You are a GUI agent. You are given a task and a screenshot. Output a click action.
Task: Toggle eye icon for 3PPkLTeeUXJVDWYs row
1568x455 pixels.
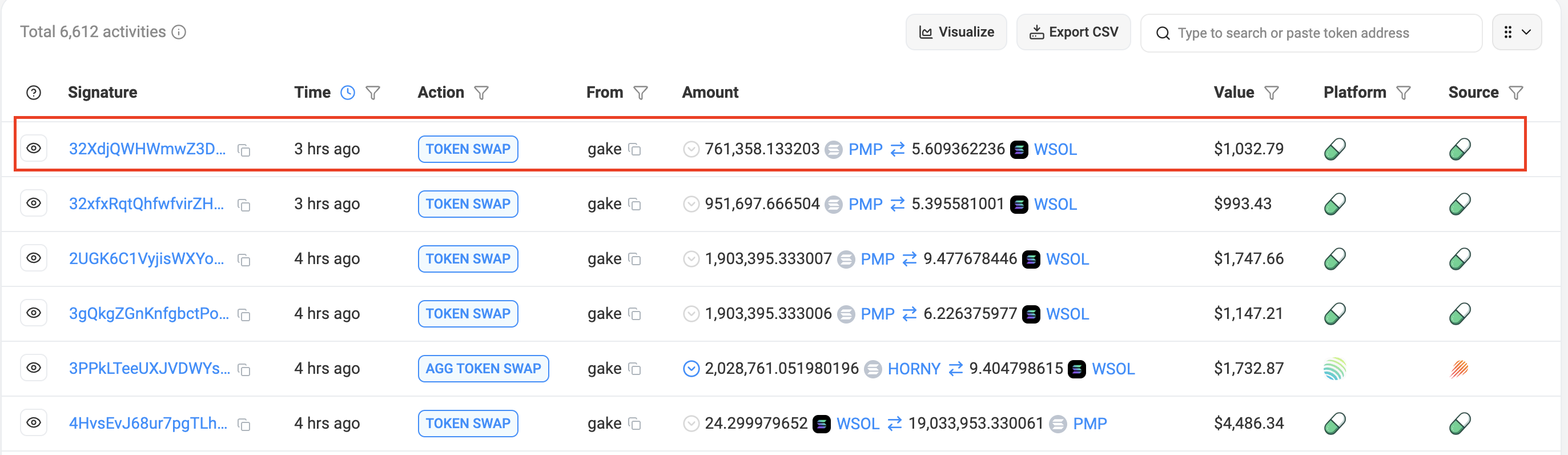click(34, 368)
